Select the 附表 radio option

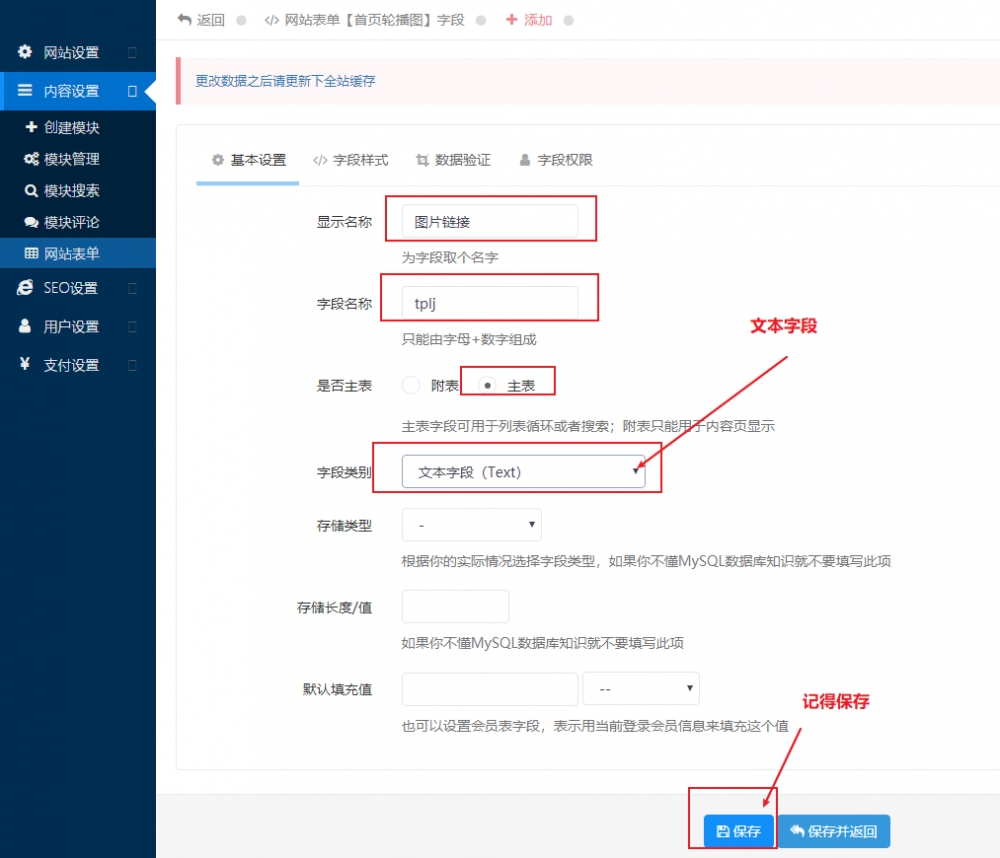click(x=411, y=385)
